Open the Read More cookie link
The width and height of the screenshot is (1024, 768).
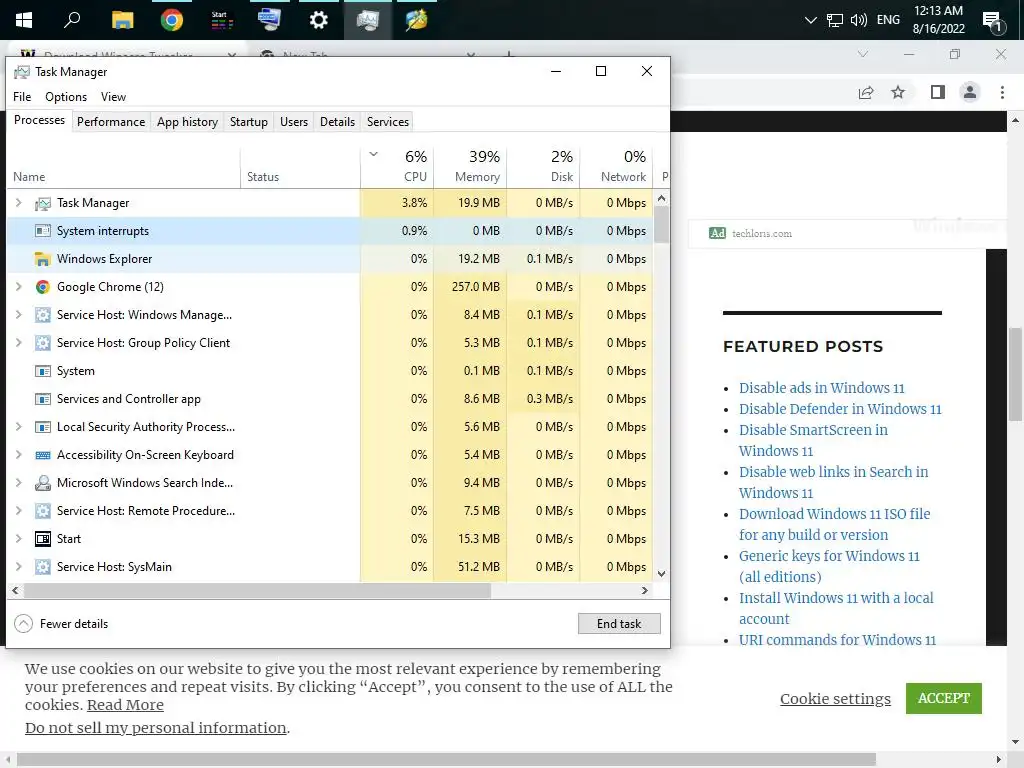coord(125,705)
